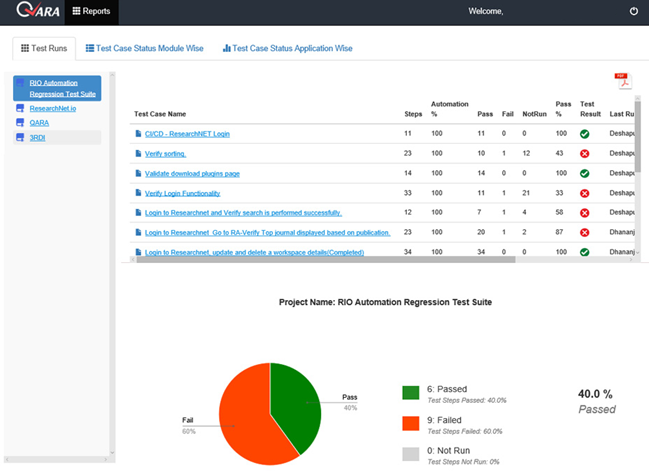This screenshot has width=650, height=472.
Task: Open CI/CD - ResearchNET Login test case
Action: (x=187, y=133)
